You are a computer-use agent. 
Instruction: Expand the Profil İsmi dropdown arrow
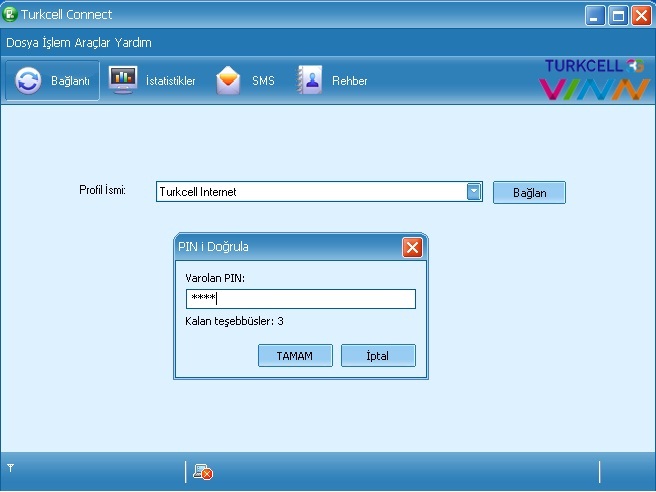pyautogui.click(x=474, y=192)
